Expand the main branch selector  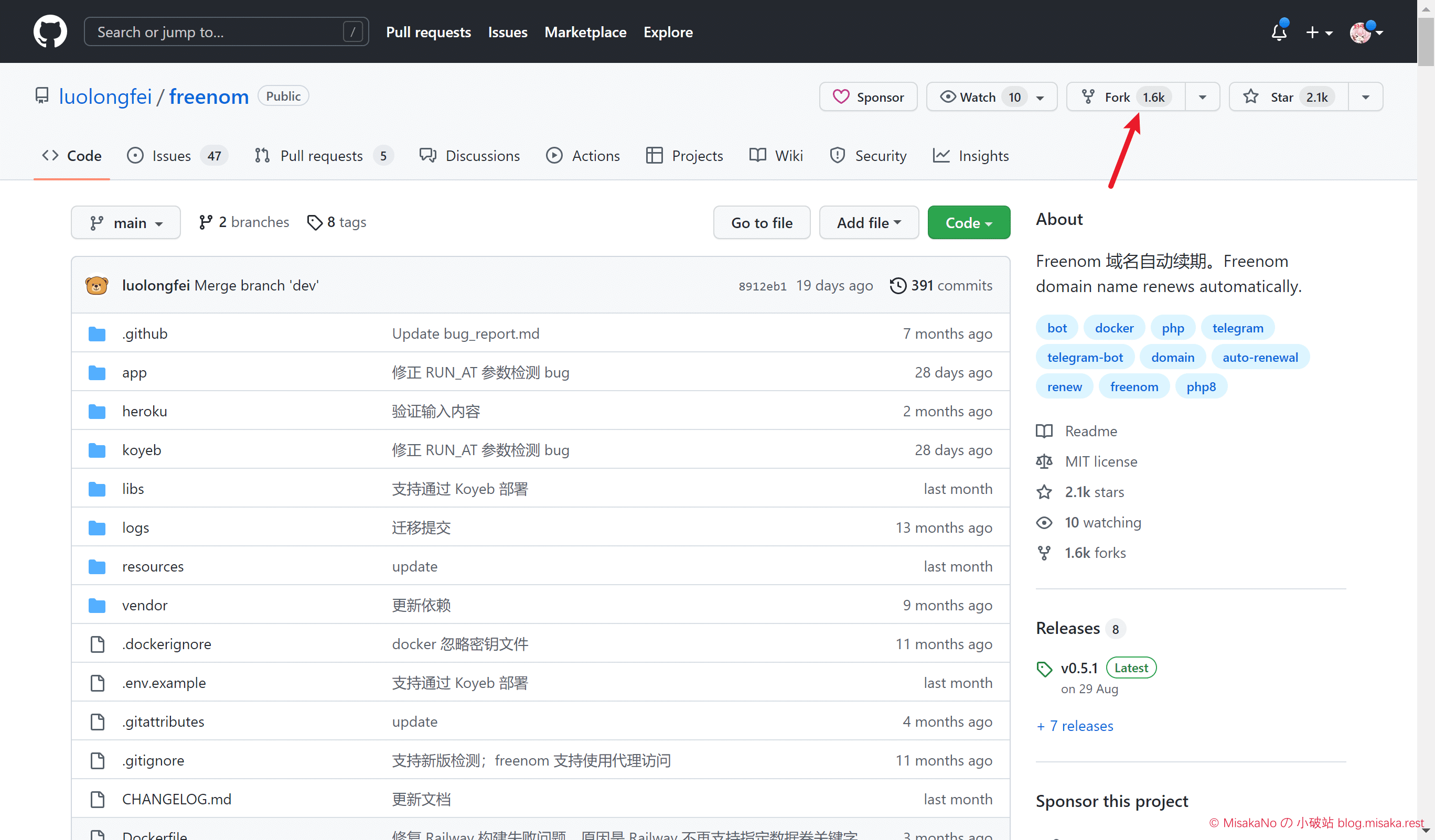pyautogui.click(x=126, y=222)
